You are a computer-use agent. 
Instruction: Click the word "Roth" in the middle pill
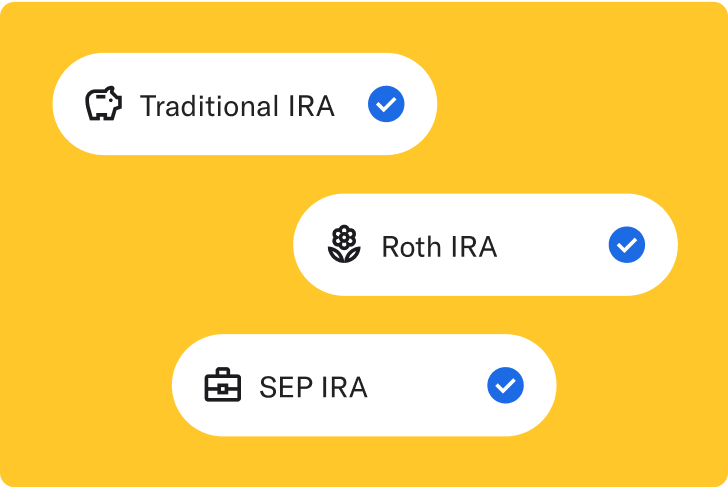[412, 246]
